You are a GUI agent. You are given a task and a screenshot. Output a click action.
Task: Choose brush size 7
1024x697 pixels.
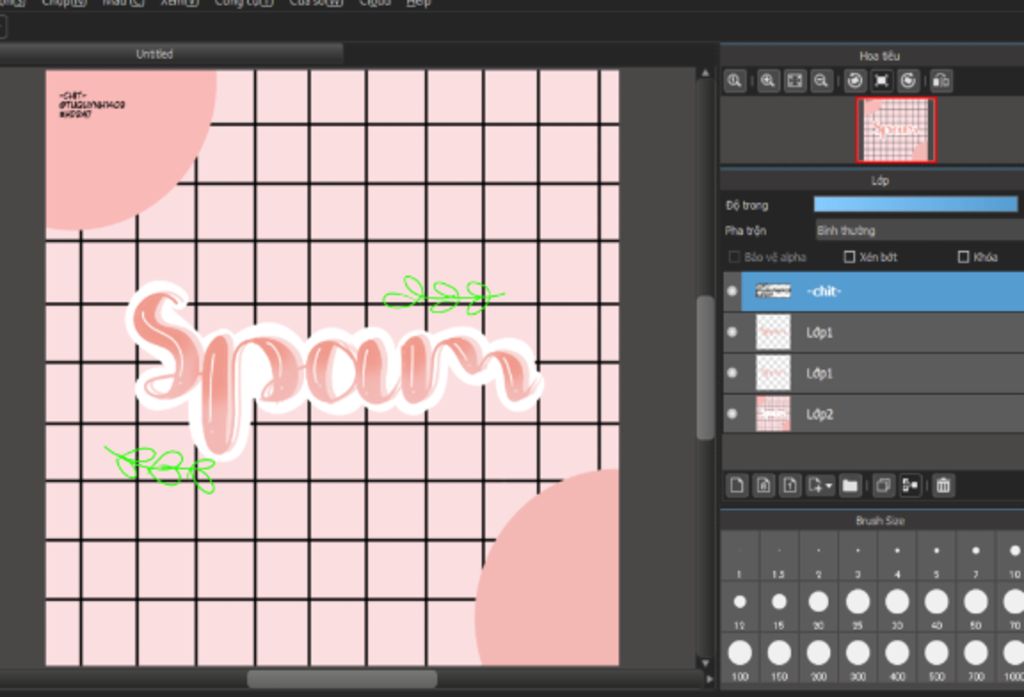(x=976, y=556)
